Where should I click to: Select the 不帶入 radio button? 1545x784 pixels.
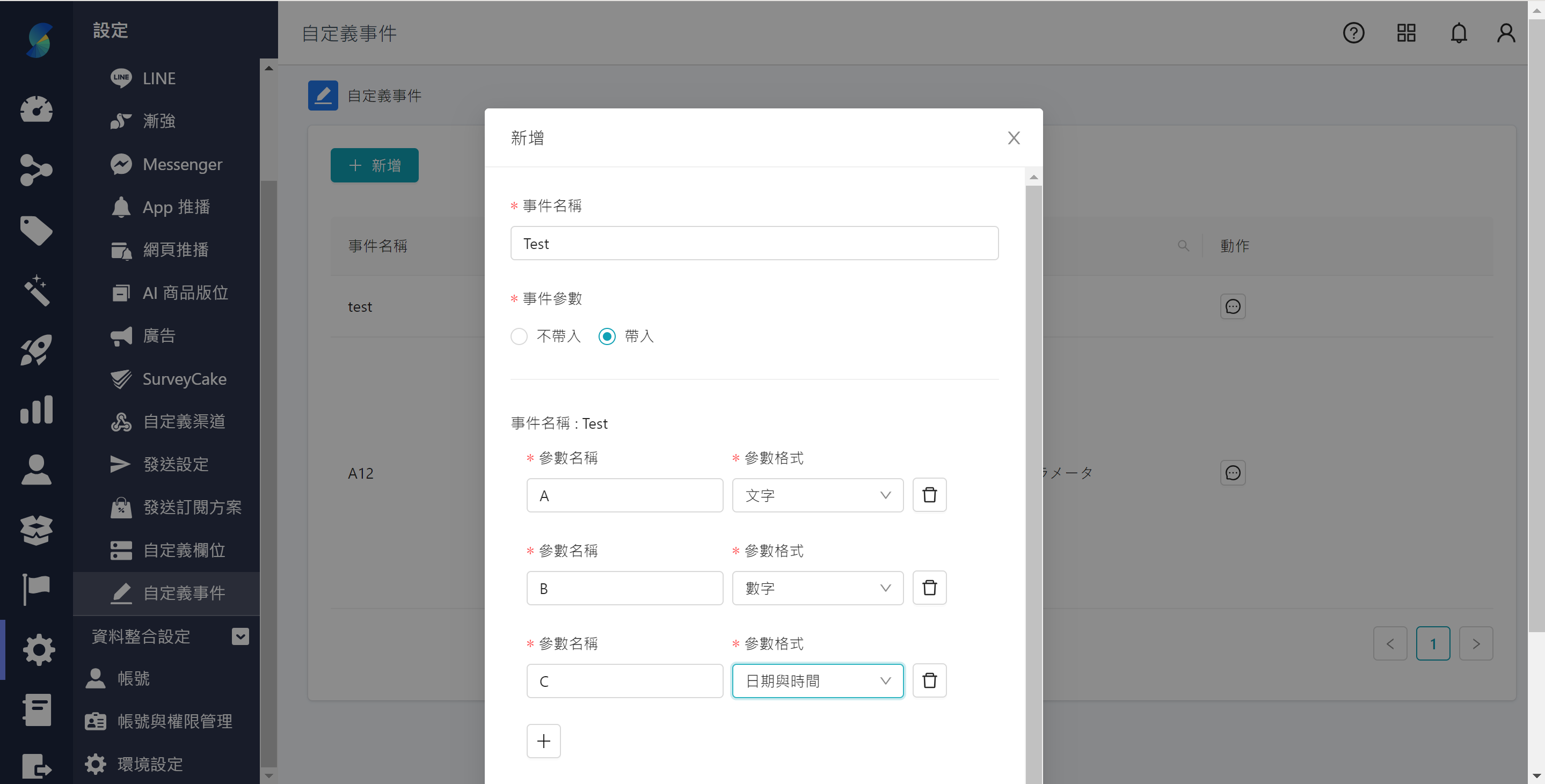(519, 336)
